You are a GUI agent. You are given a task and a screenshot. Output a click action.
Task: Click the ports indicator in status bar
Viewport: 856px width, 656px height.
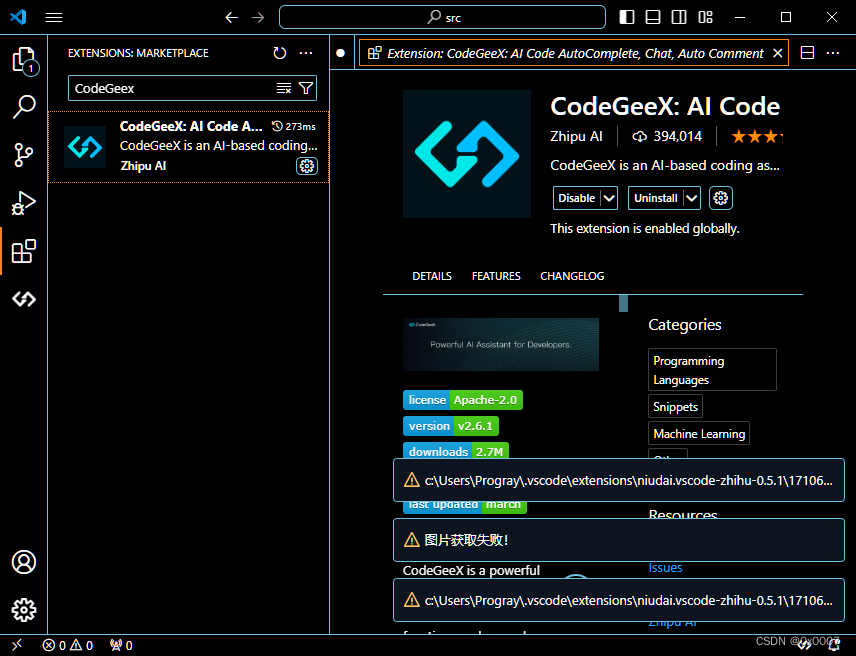click(x=121, y=645)
